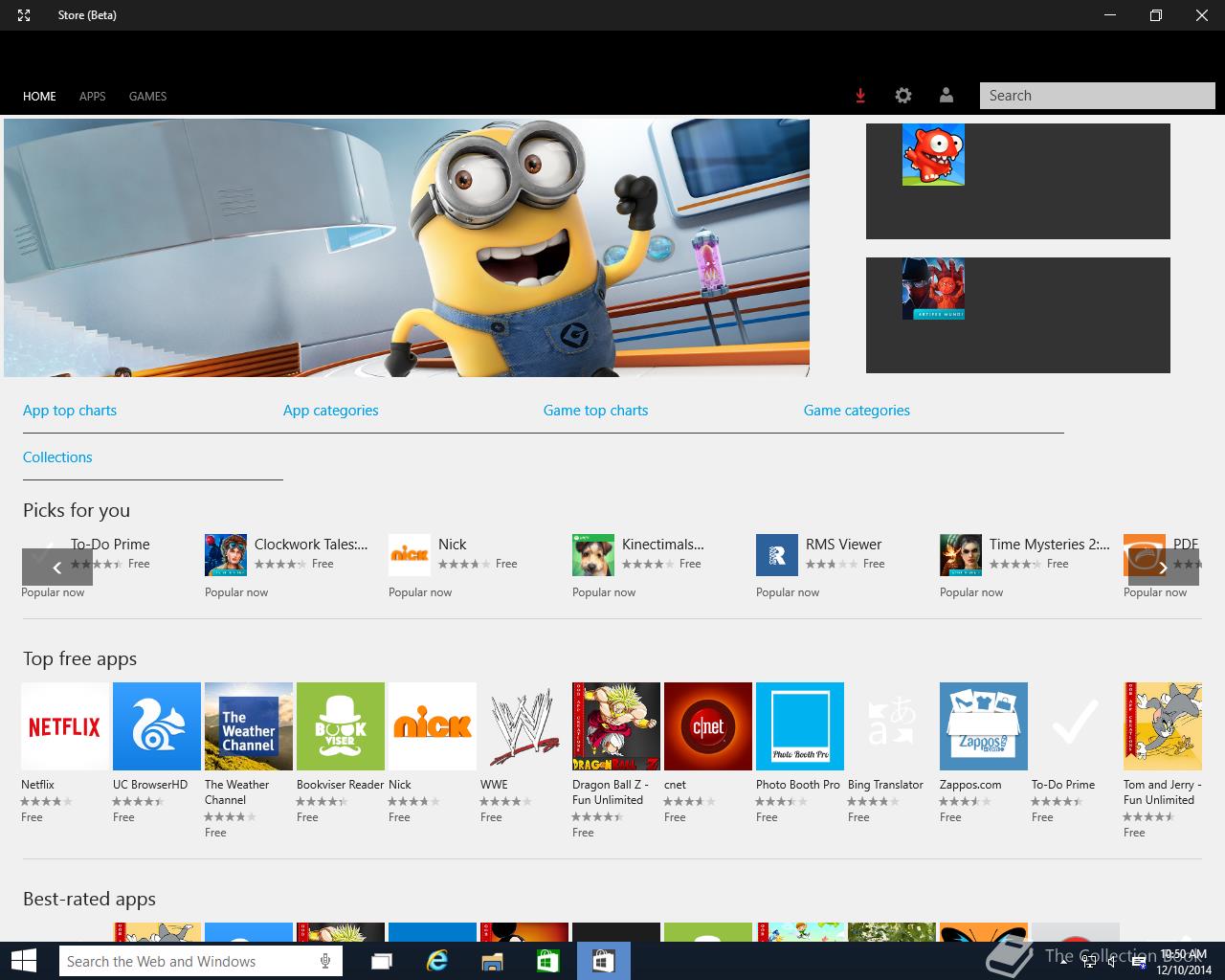
Task: Open the cnet app icon
Action: 708,726
